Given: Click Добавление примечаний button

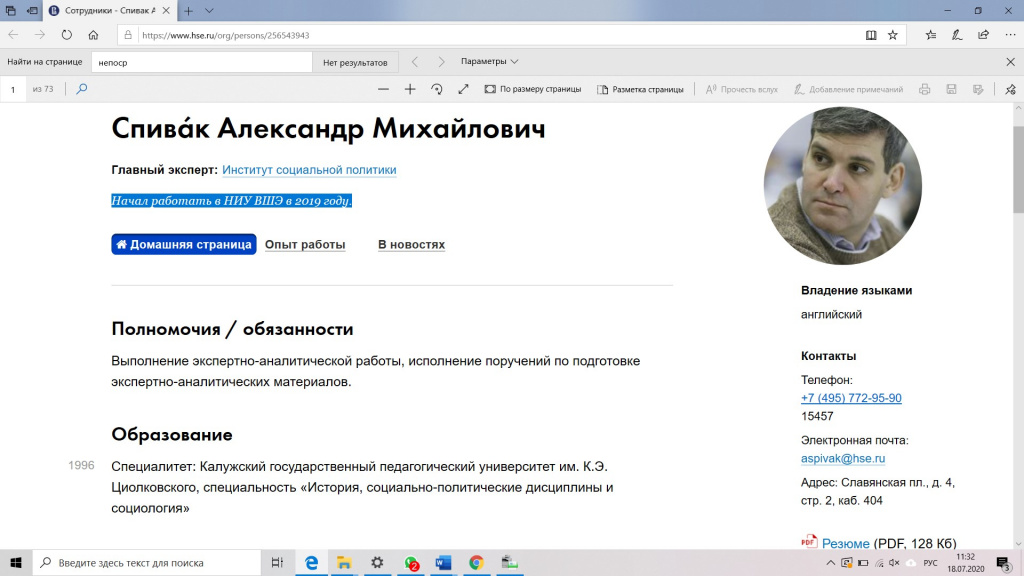Looking at the screenshot, I should (848, 89).
